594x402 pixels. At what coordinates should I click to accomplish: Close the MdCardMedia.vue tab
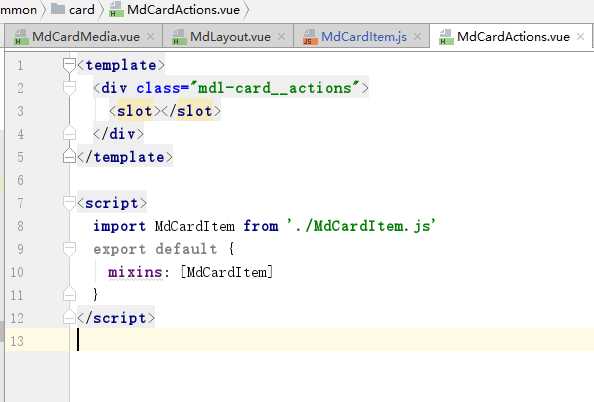[150, 36]
